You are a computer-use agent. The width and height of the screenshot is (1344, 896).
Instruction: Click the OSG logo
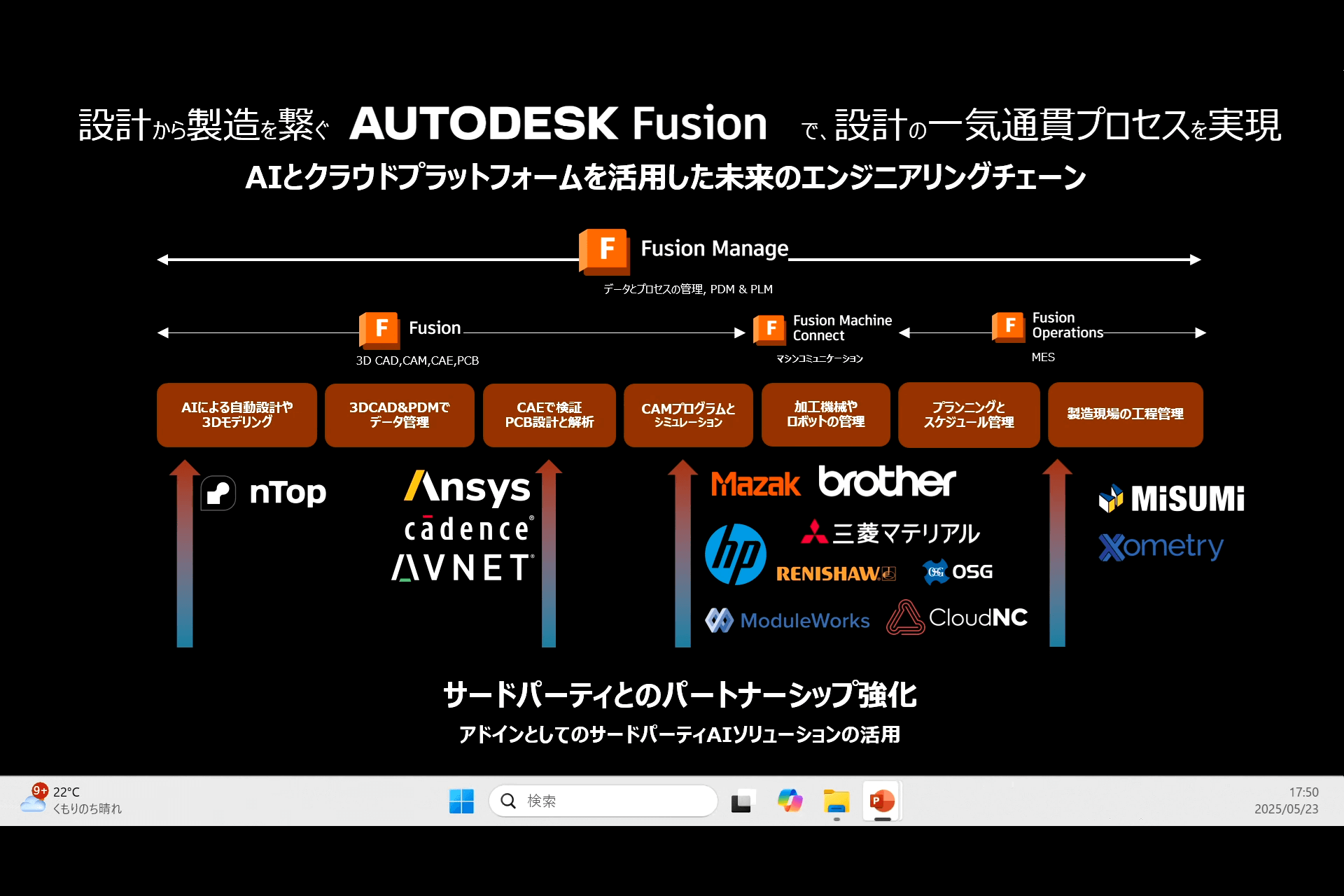(x=957, y=572)
